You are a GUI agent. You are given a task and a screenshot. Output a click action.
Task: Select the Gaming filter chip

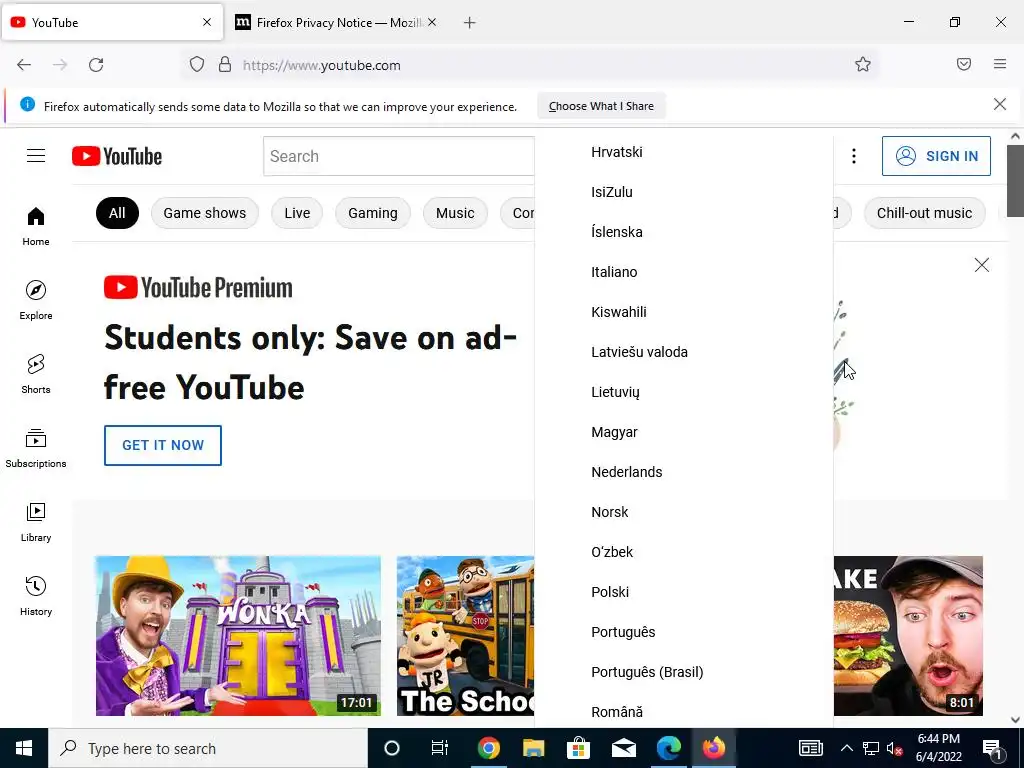(x=373, y=213)
